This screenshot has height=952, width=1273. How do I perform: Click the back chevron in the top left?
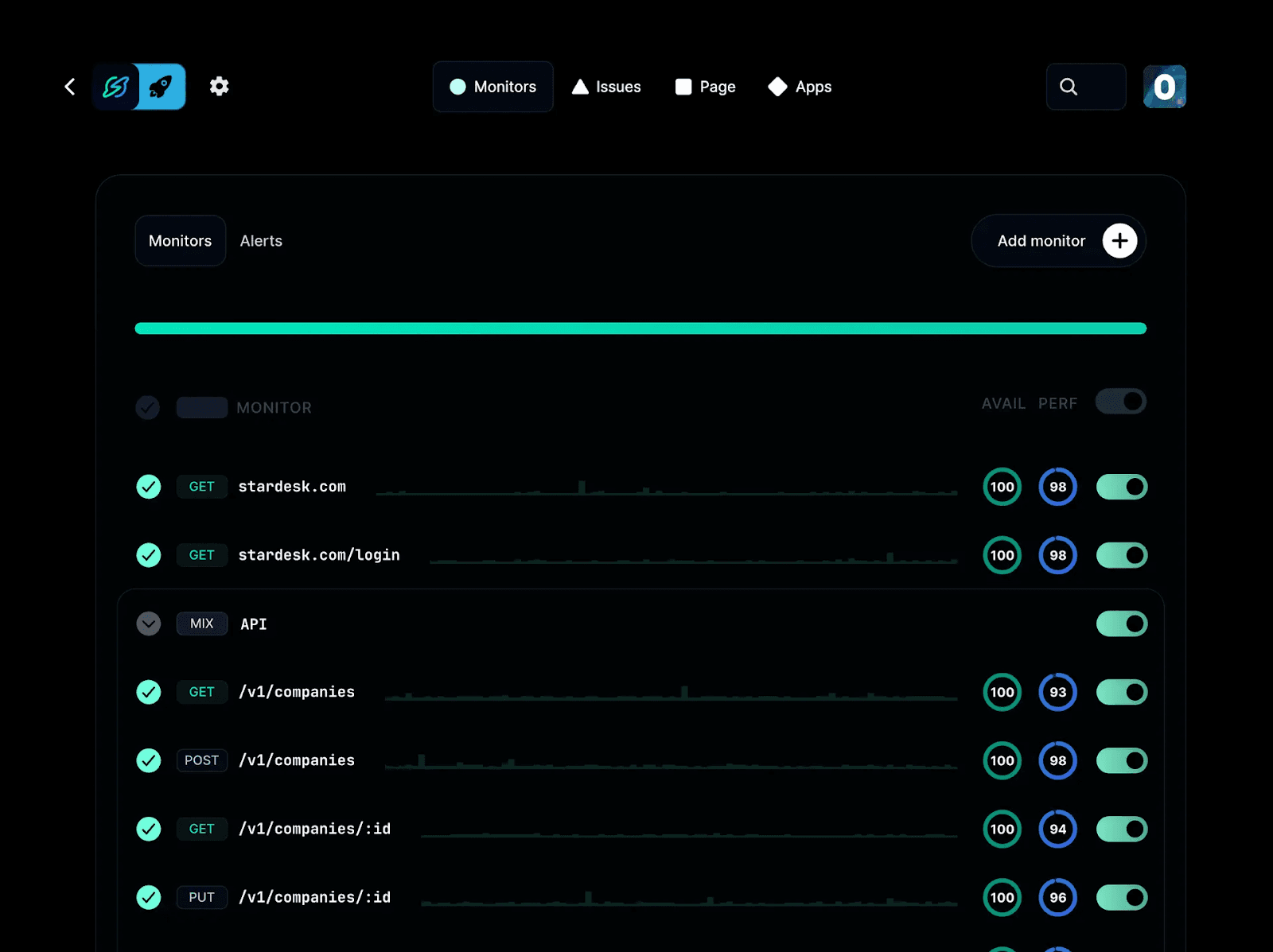point(69,86)
